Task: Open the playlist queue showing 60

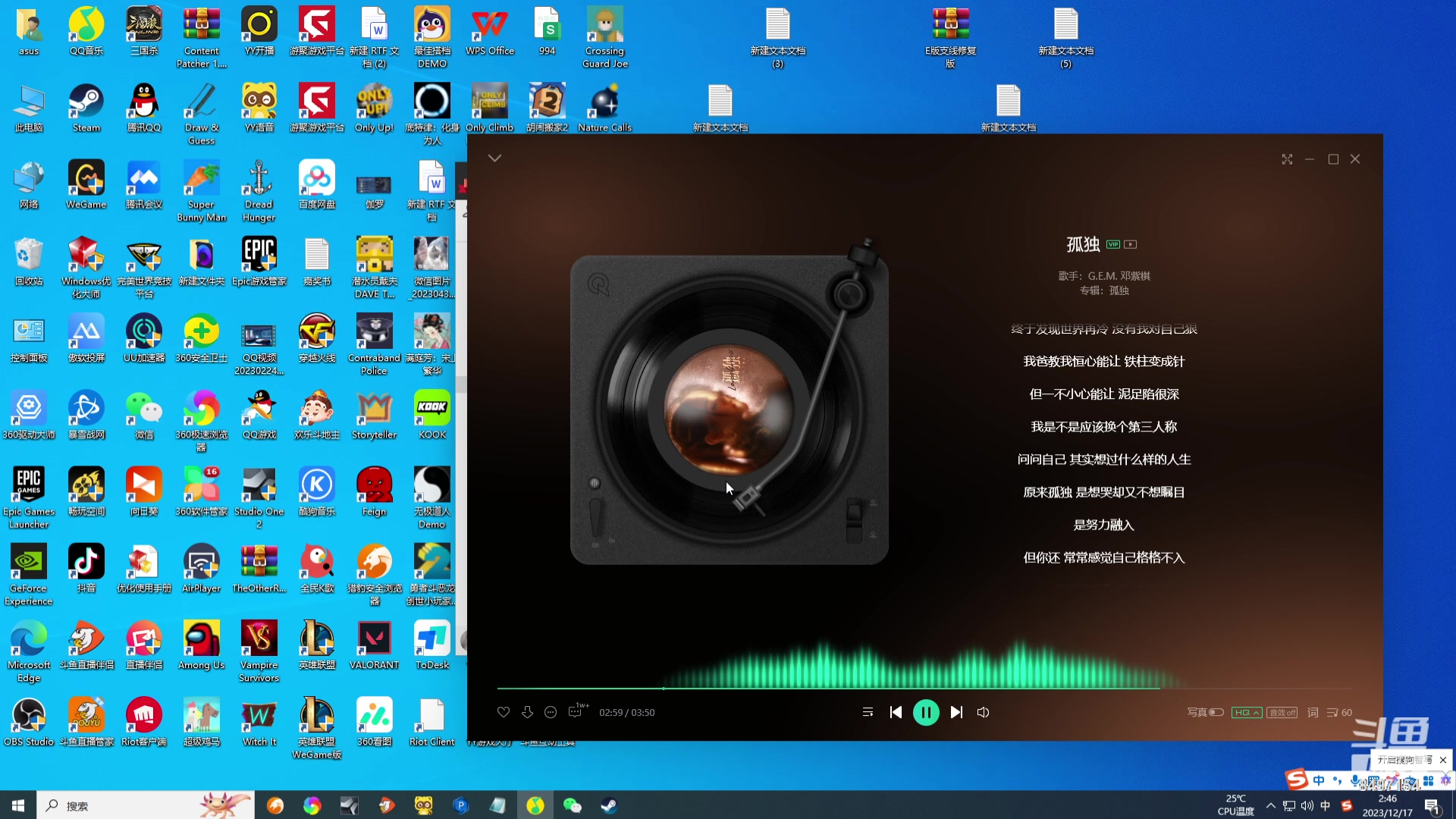Action: (1339, 712)
